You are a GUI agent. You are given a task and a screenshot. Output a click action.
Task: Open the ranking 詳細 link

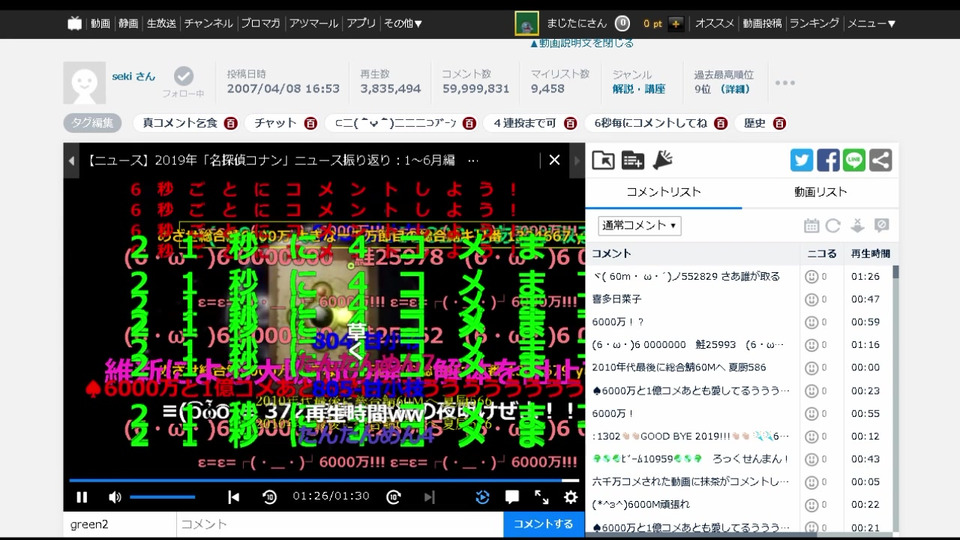coord(735,89)
